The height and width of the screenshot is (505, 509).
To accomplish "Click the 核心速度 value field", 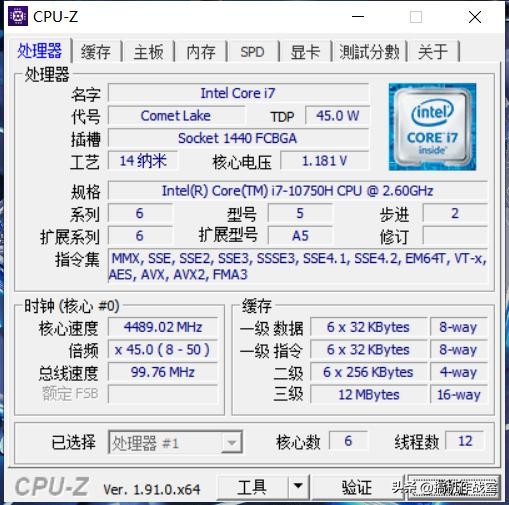I will point(163,327).
